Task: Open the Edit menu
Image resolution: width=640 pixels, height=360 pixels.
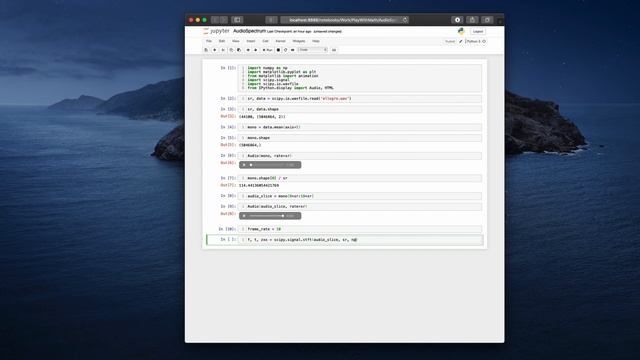Action: (222, 41)
